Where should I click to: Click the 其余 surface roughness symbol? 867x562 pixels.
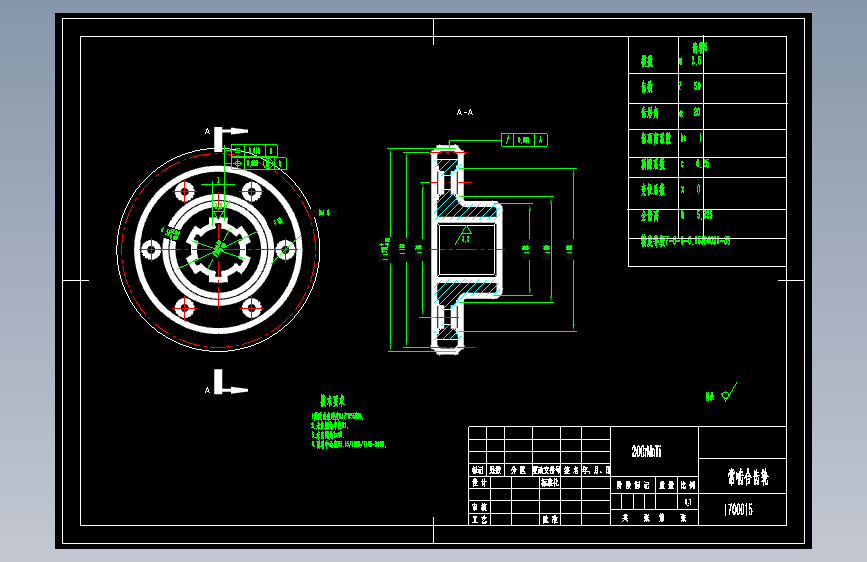(x=721, y=393)
